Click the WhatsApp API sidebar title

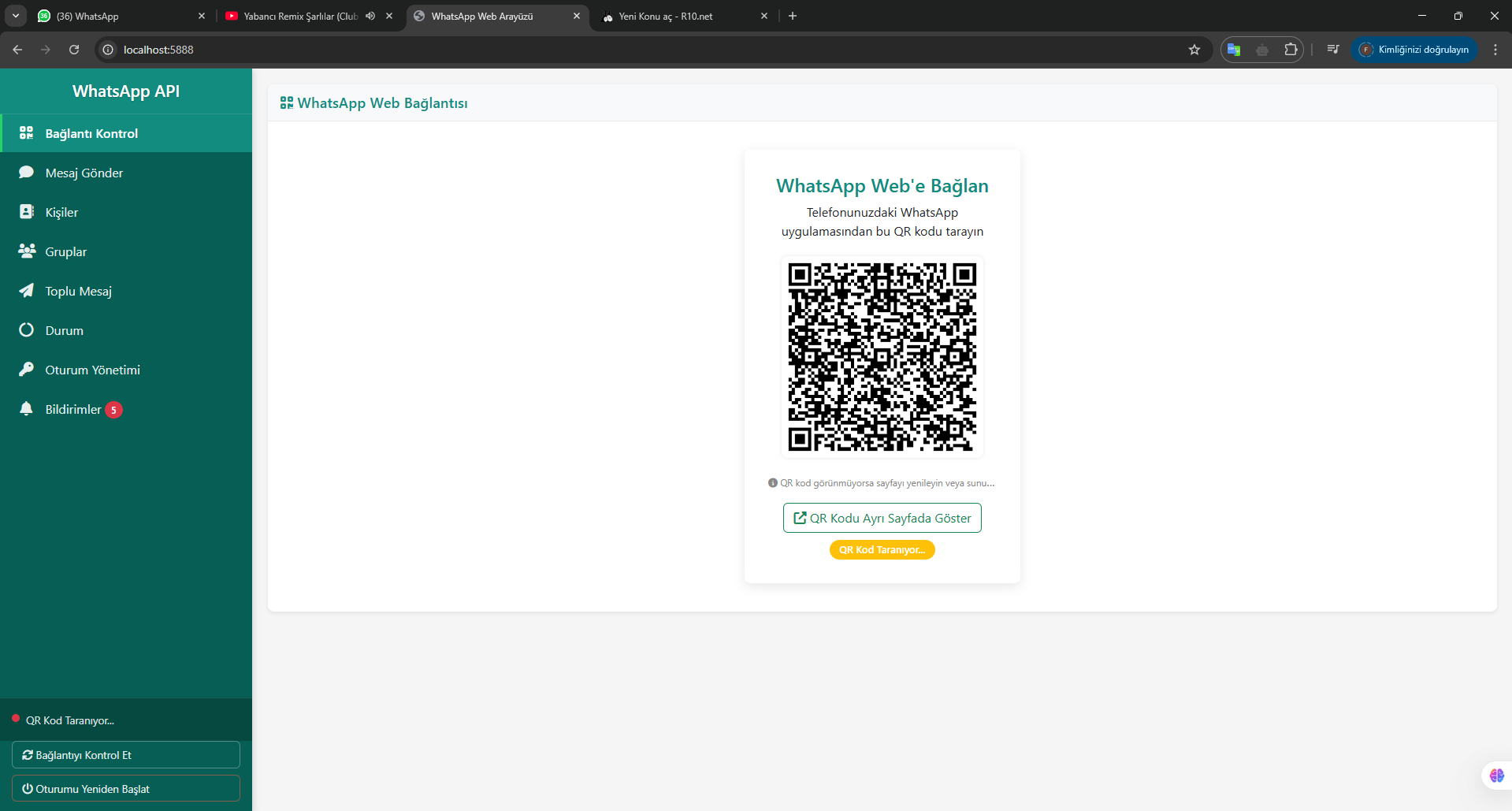click(126, 91)
